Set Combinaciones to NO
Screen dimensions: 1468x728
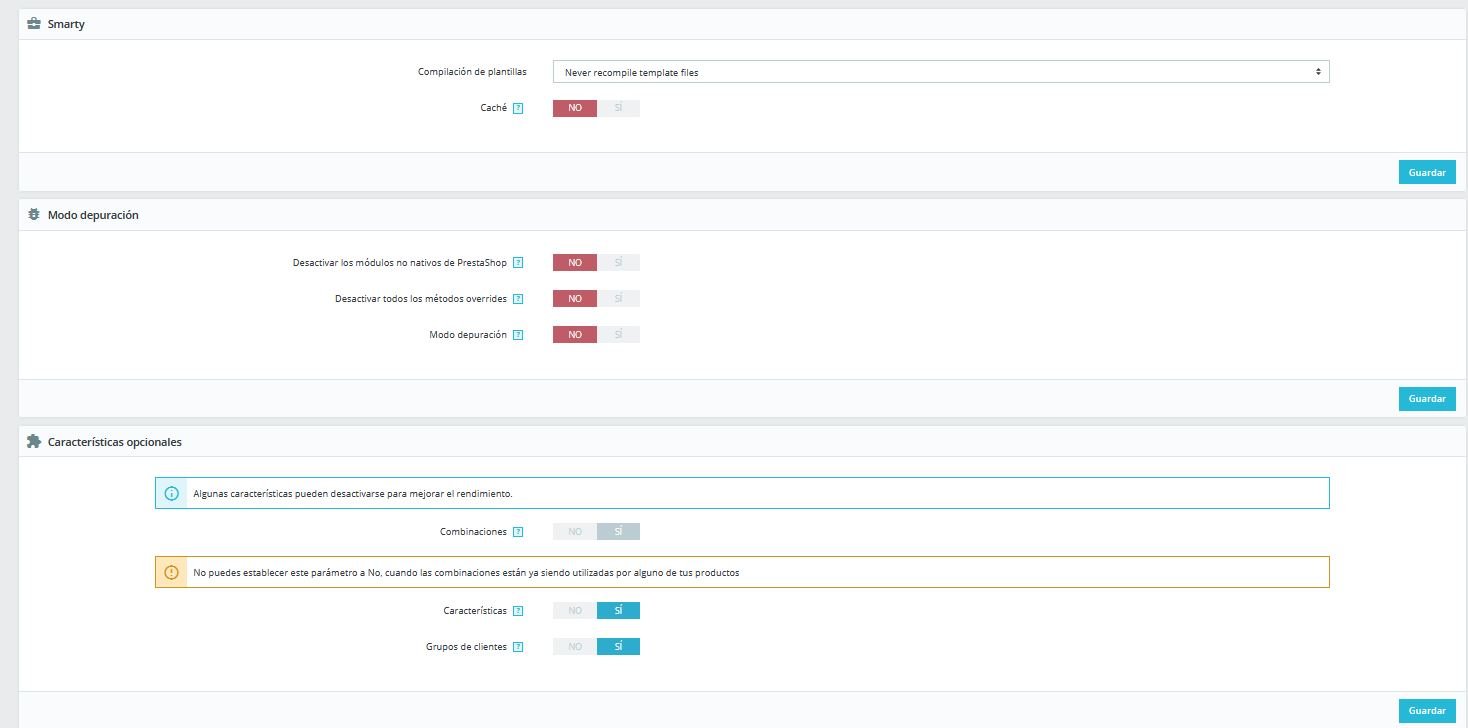pos(575,532)
